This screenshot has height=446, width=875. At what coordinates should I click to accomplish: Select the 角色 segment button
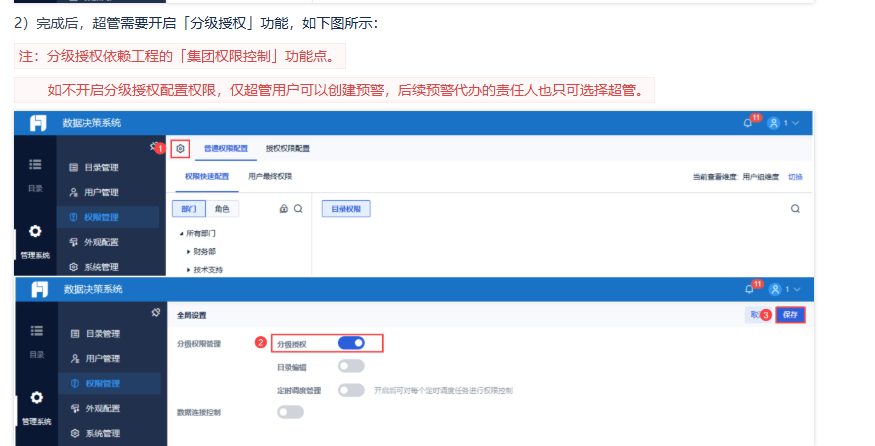[x=222, y=209]
